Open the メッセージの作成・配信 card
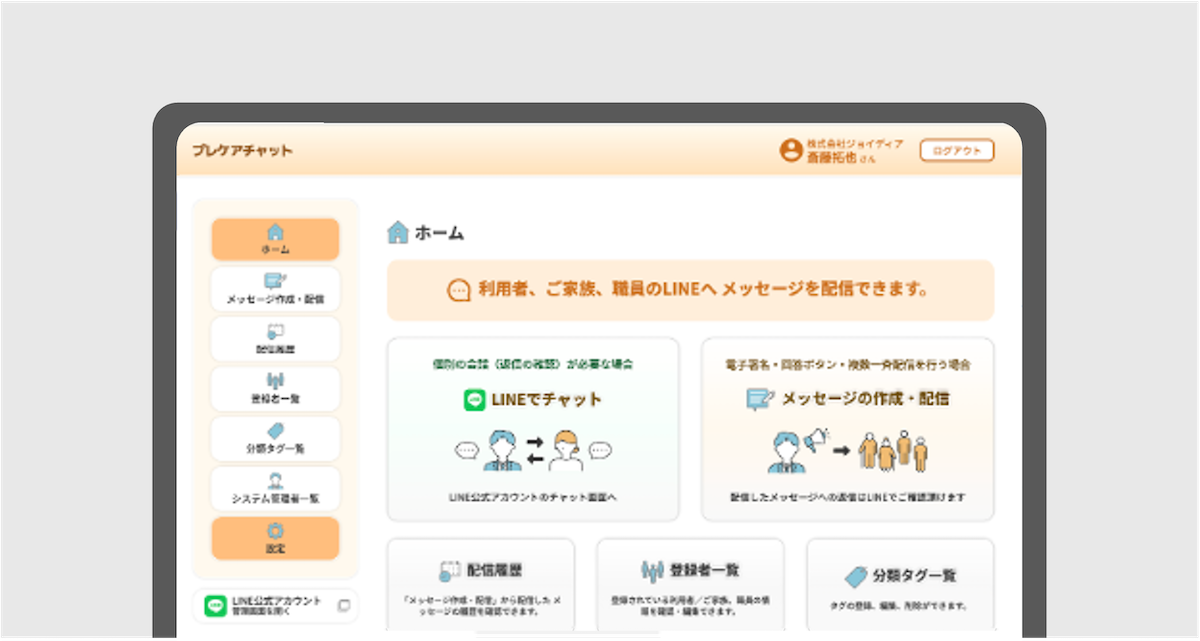The image size is (1200, 641). tap(845, 428)
